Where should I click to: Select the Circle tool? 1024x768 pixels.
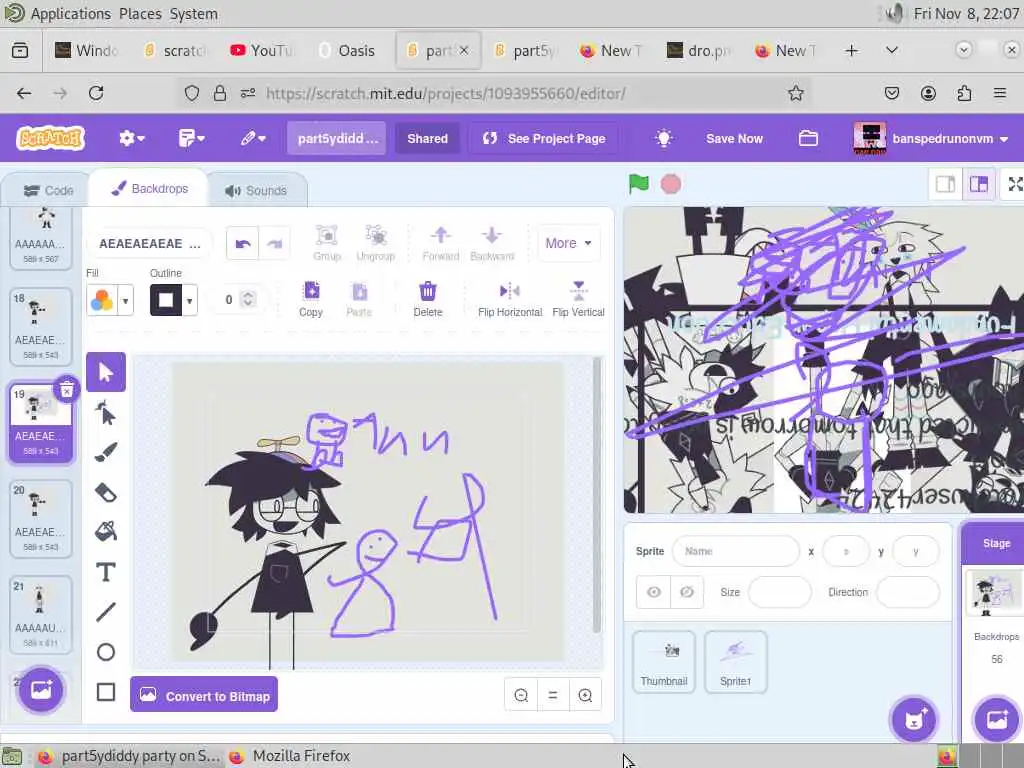106,652
